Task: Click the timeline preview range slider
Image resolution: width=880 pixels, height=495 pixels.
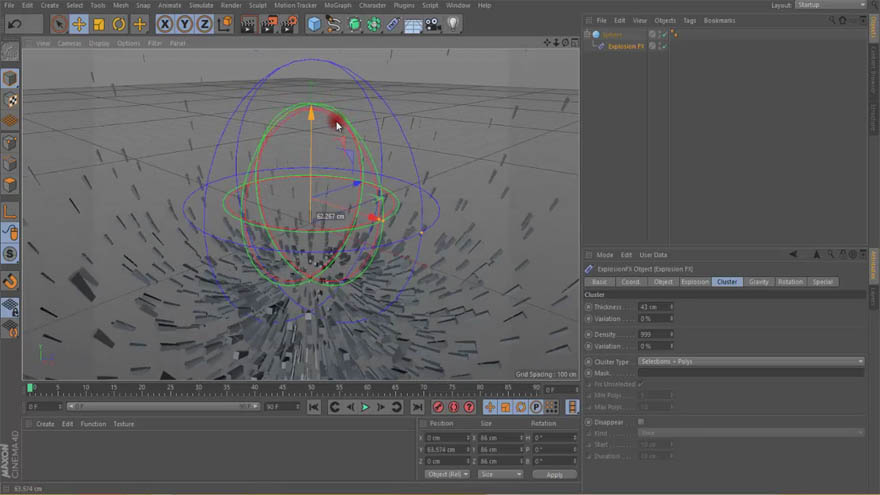Action: pyautogui.click(x=163, y=406)
